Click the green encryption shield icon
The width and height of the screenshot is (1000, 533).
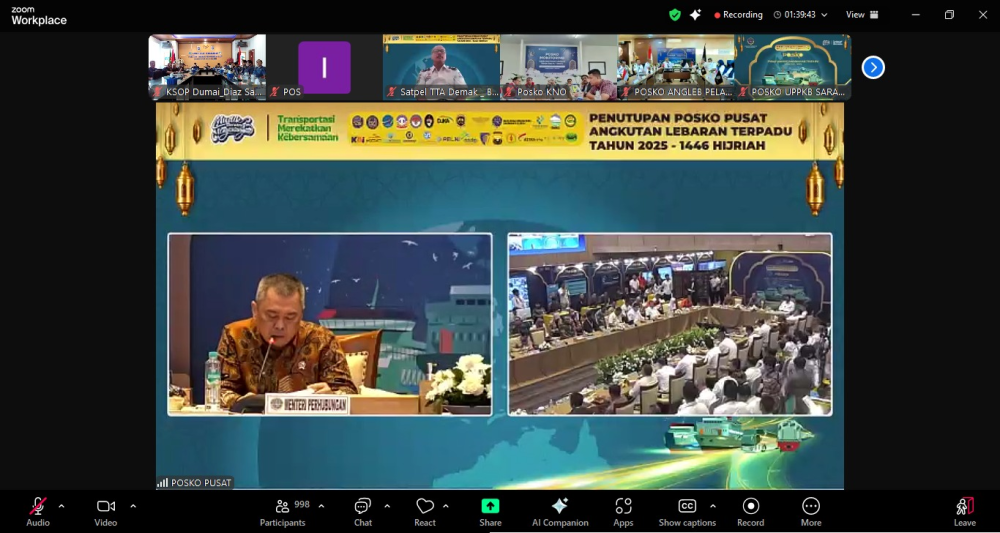click(675, 15)
